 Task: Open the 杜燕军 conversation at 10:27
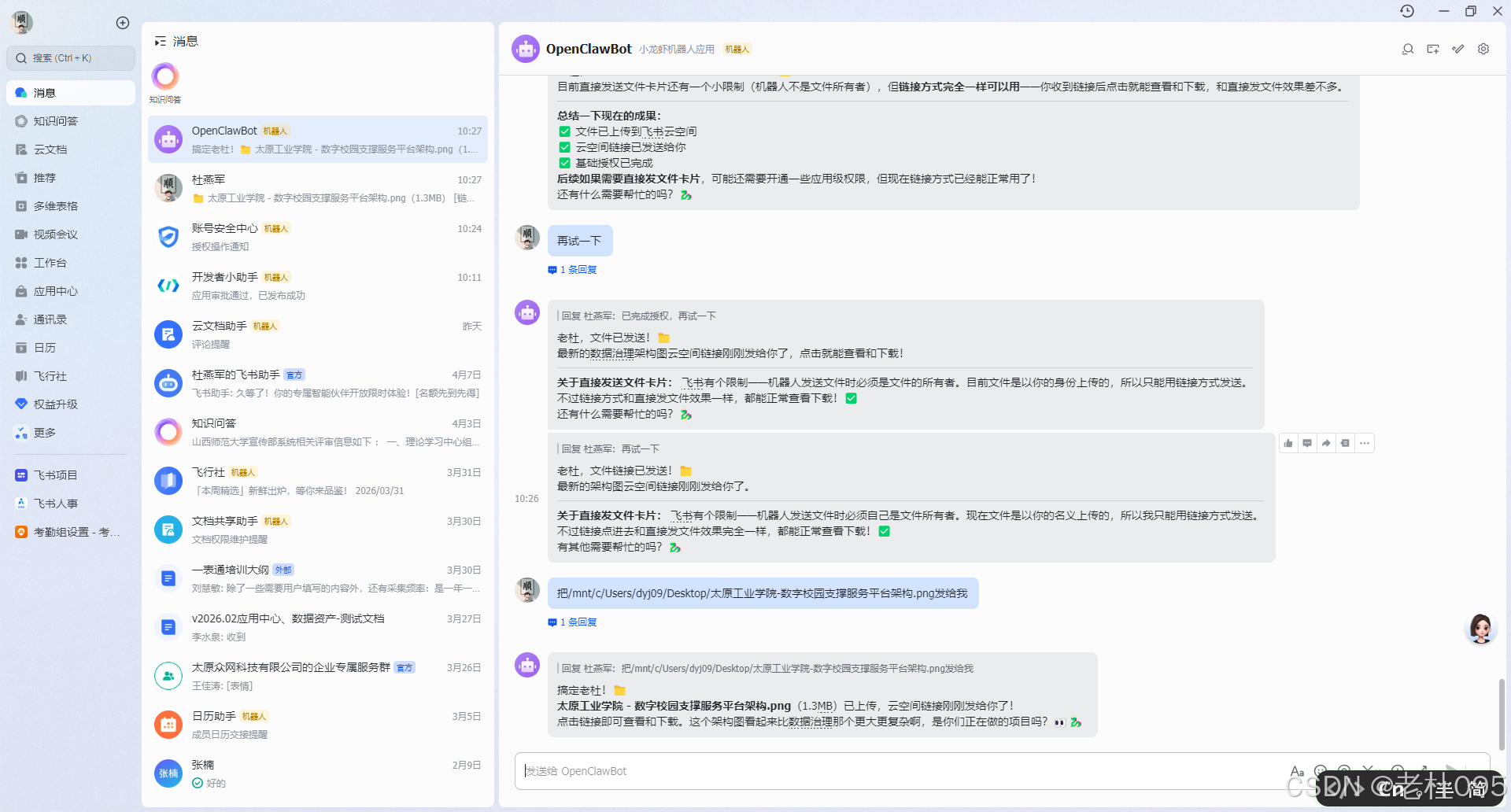318,188
